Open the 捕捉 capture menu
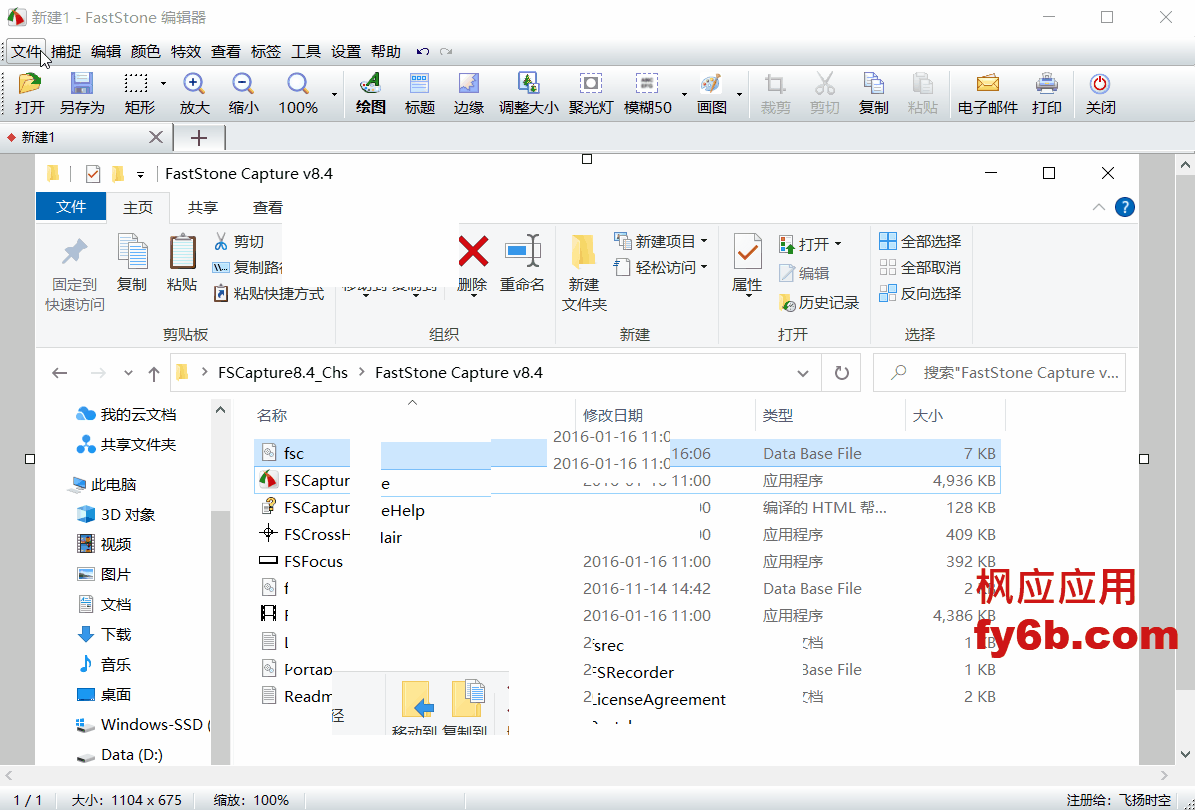Screen dimensions: 1195x810 click(x=66, y=52)
